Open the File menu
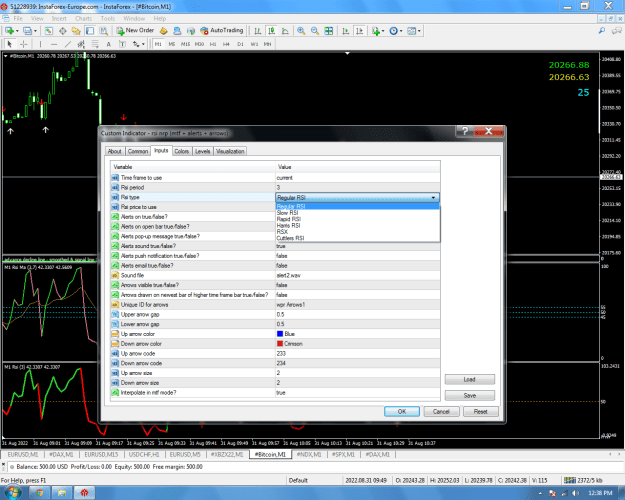Viewport: 625px width, 500px height. pyautogui.click(x=18, y=18)
